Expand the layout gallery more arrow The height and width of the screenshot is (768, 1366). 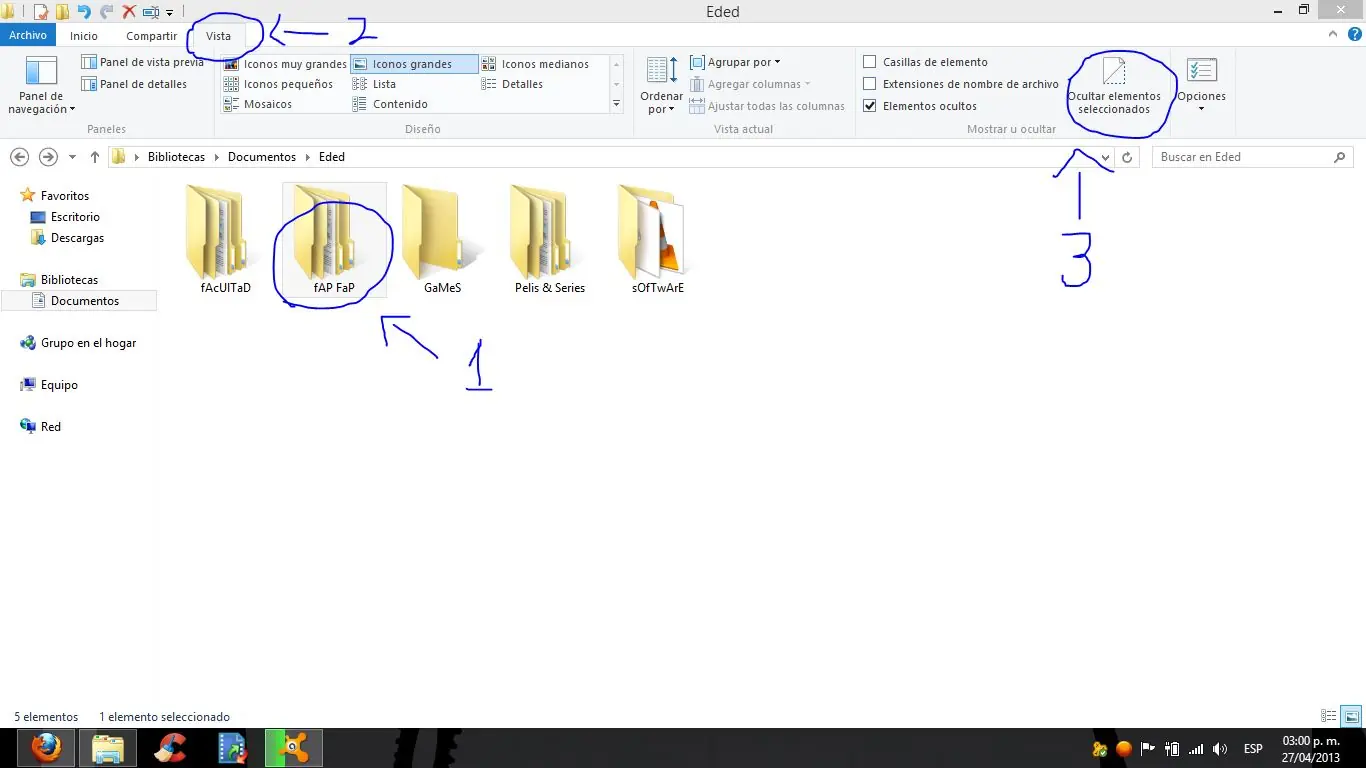(x=616, y=104)
